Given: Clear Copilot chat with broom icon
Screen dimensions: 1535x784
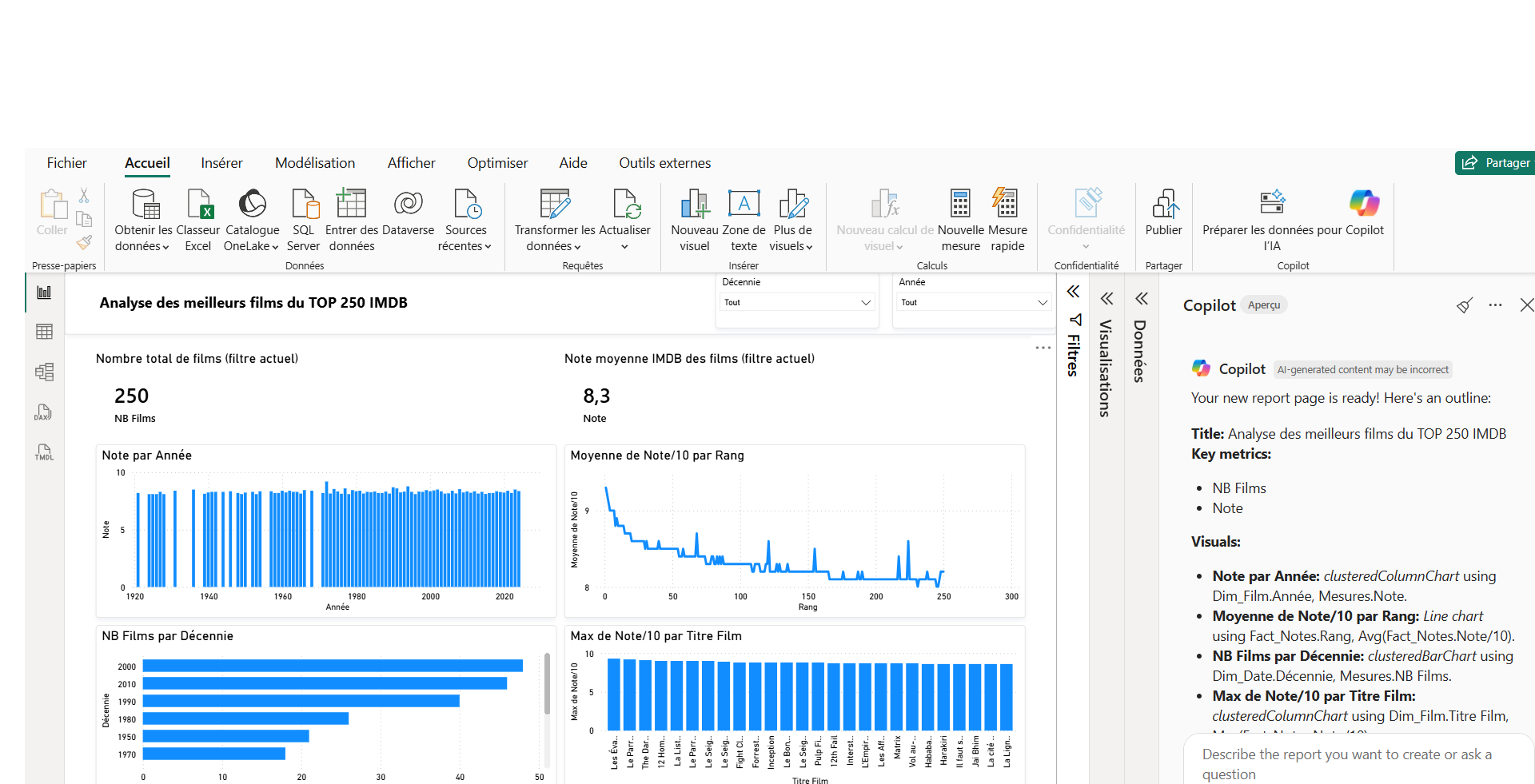Looking at the screenshot, I should [x=1465, y=305].
